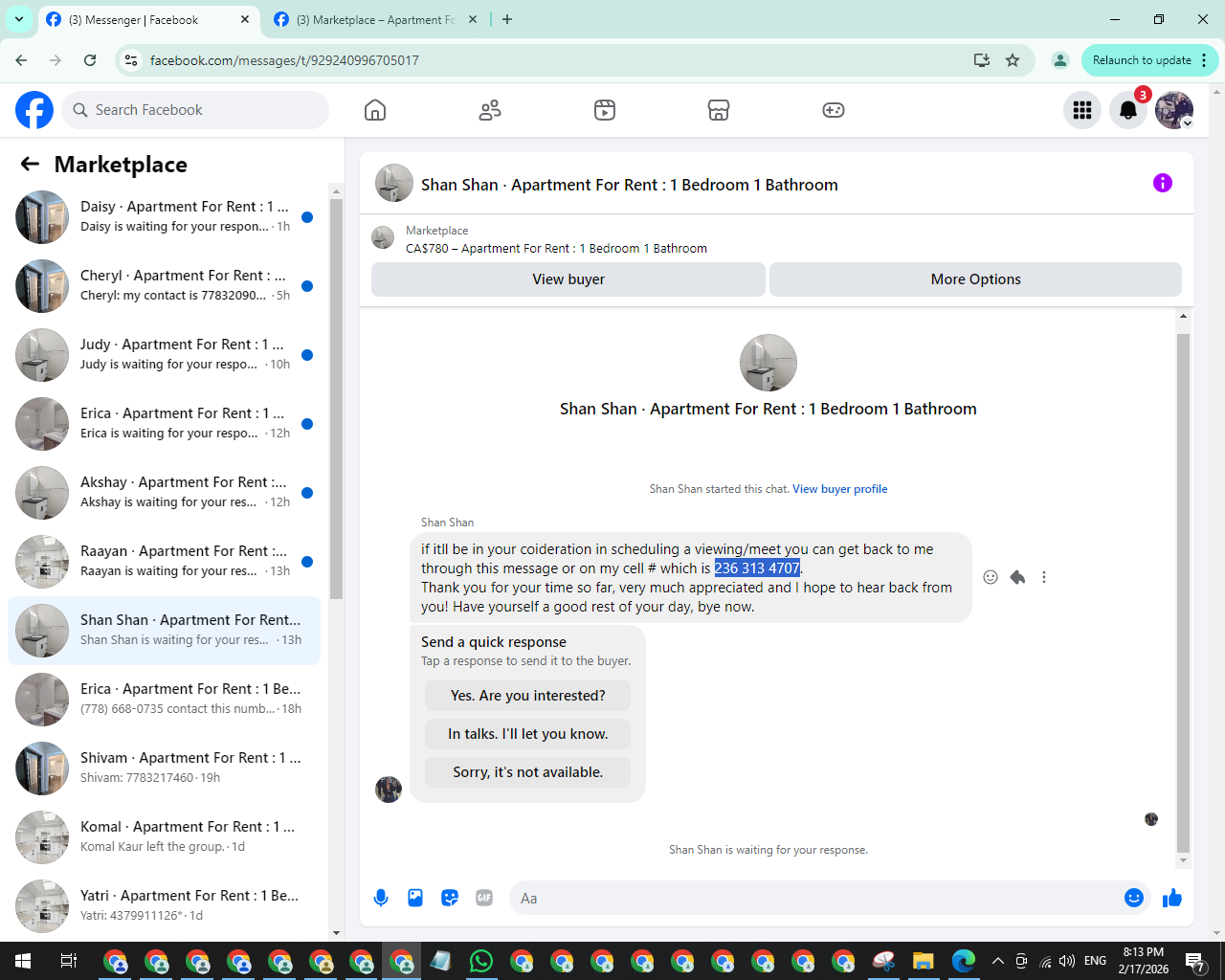Click the sticker icon in composer
This screenshot has width=1225, height=980.
450,898
